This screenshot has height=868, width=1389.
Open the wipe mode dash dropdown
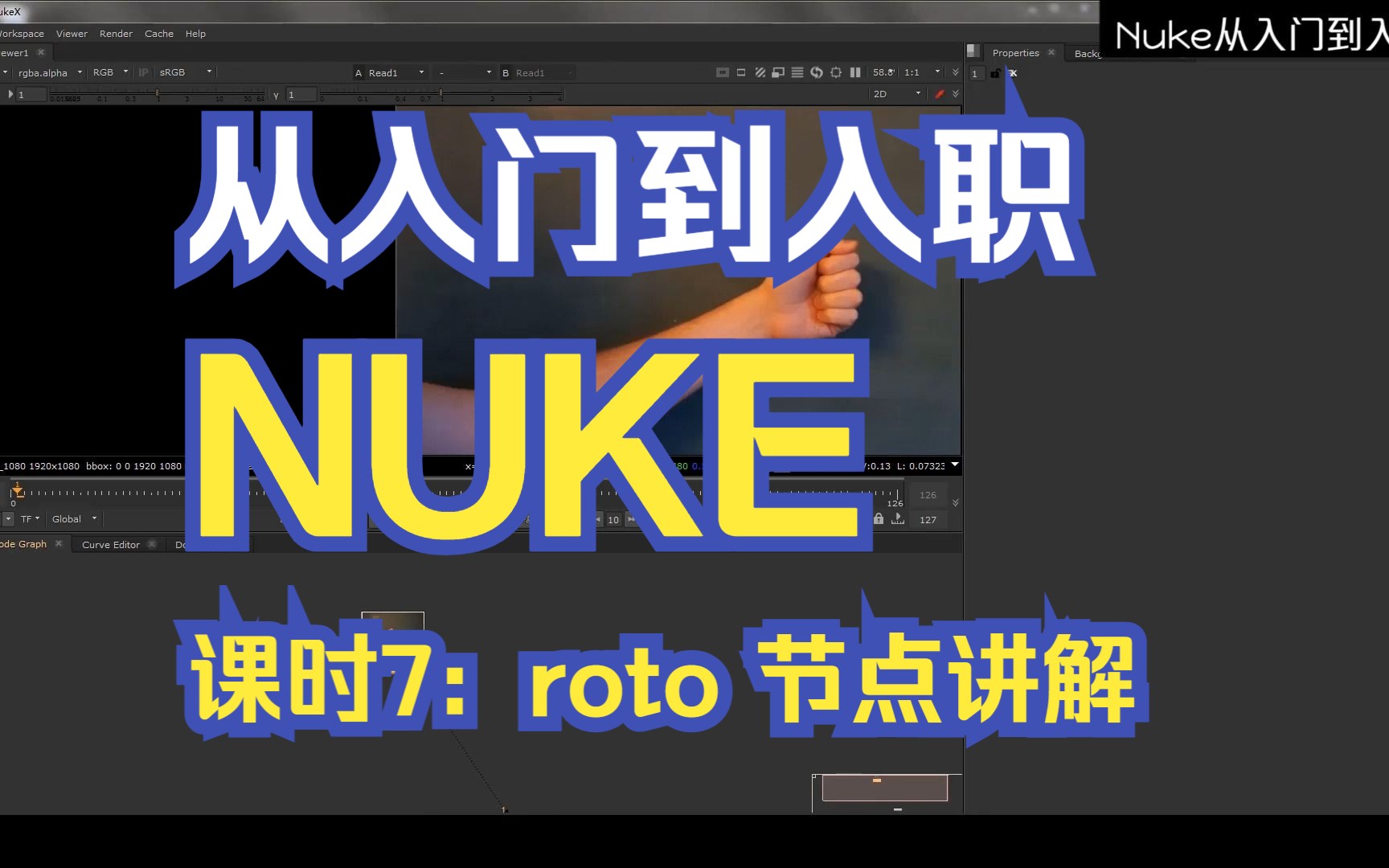(465, 73)
